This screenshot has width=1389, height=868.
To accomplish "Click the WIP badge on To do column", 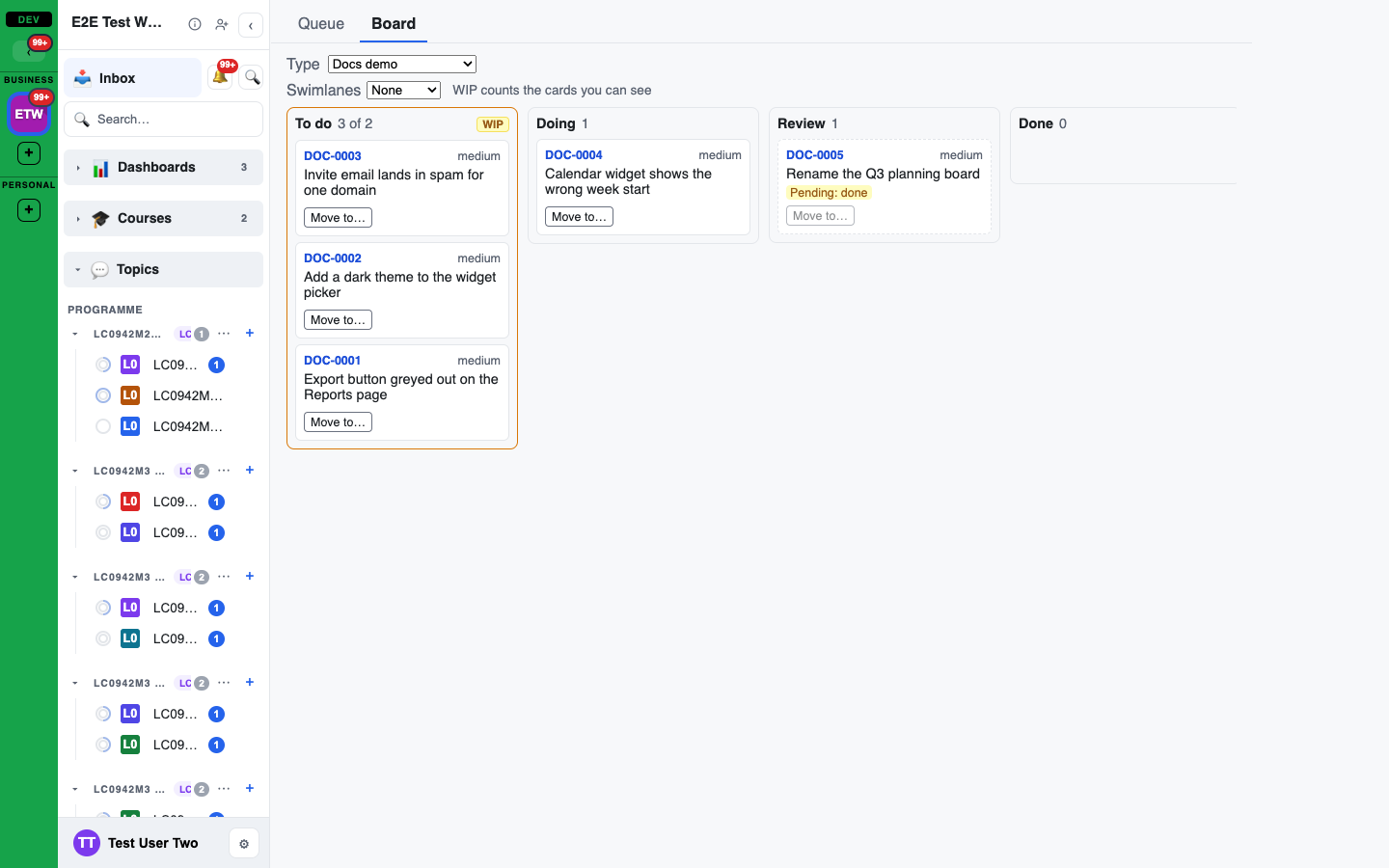I will click(x=493, y=124).
